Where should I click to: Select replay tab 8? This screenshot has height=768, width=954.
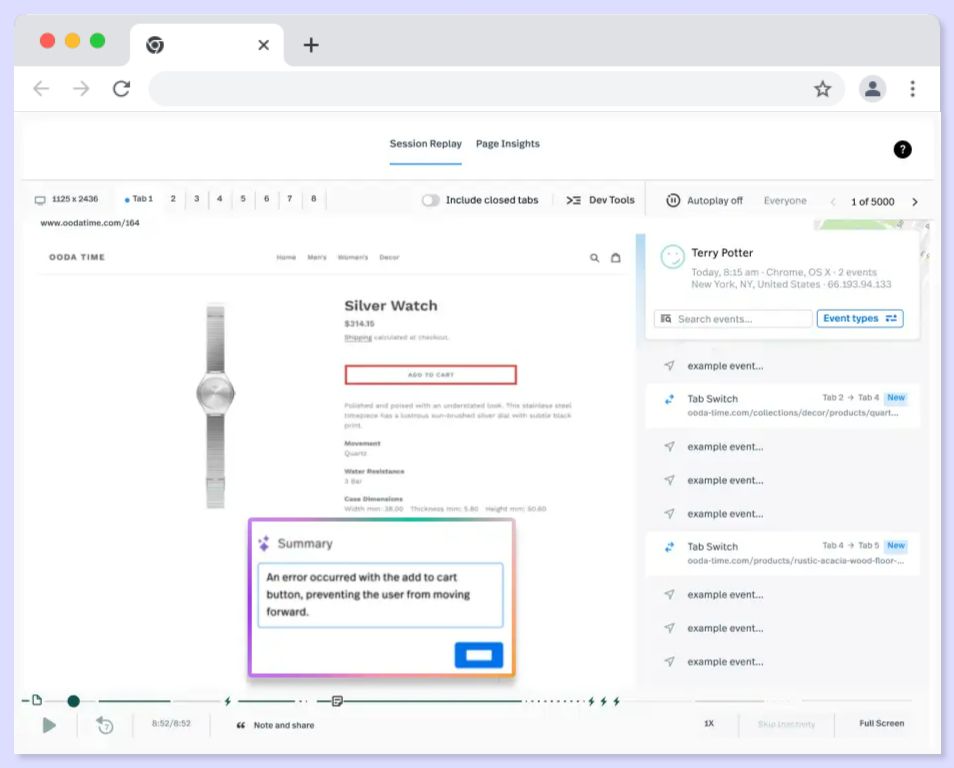coord(313,199)
